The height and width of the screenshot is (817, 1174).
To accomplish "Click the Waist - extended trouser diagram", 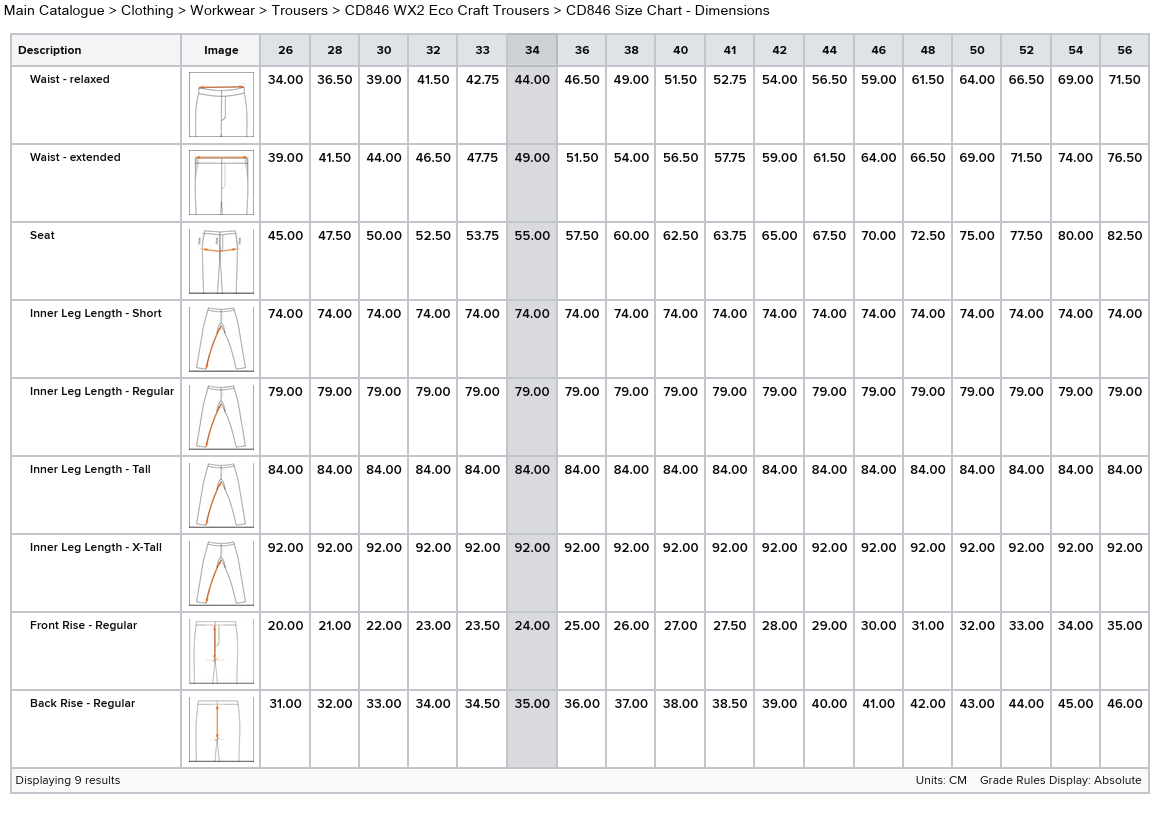I will click(x=221, y=183).
